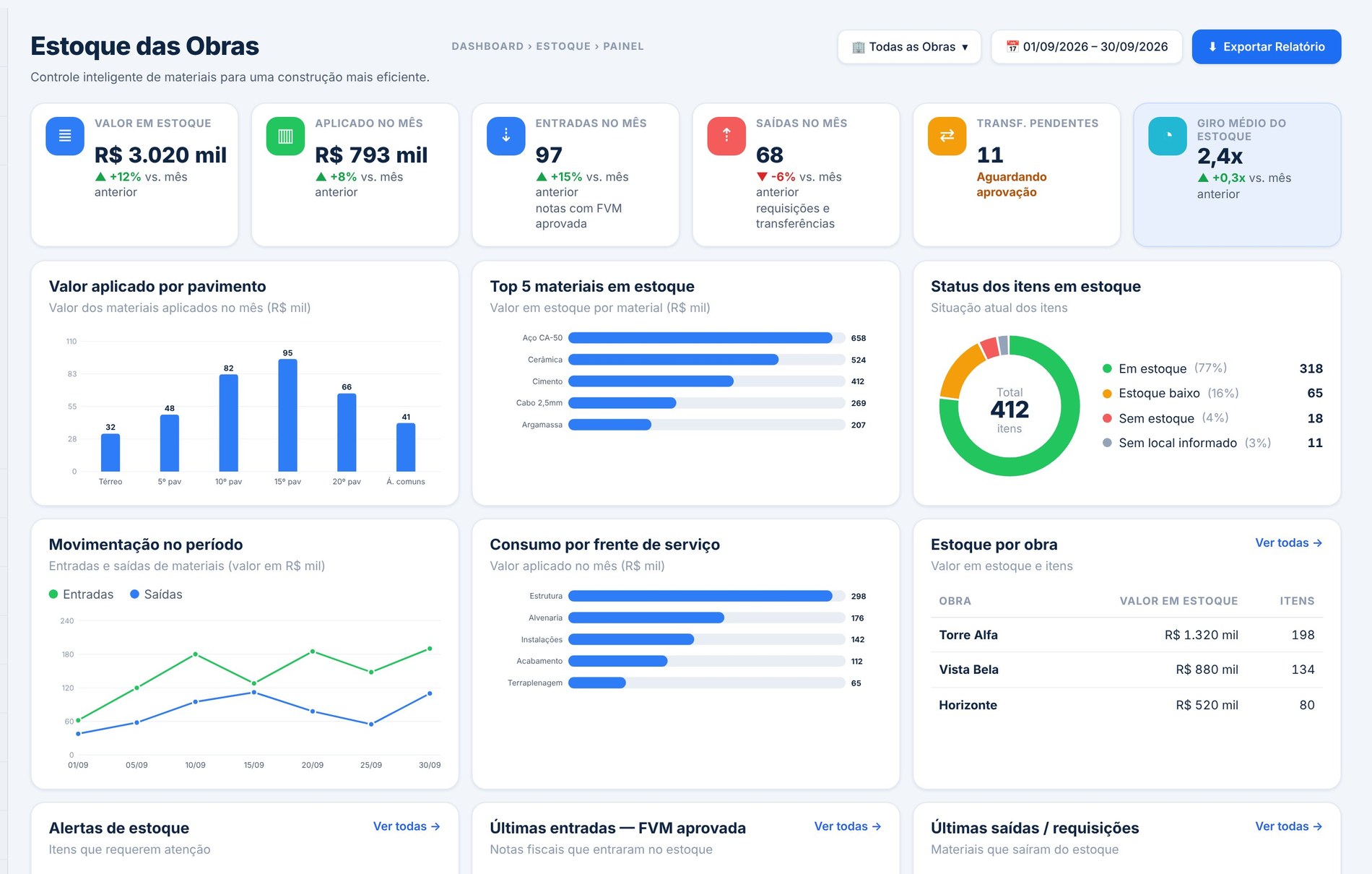Click the ITENS column header
This screenshot has width=1372, height=874.
(x=1297, y=601)
